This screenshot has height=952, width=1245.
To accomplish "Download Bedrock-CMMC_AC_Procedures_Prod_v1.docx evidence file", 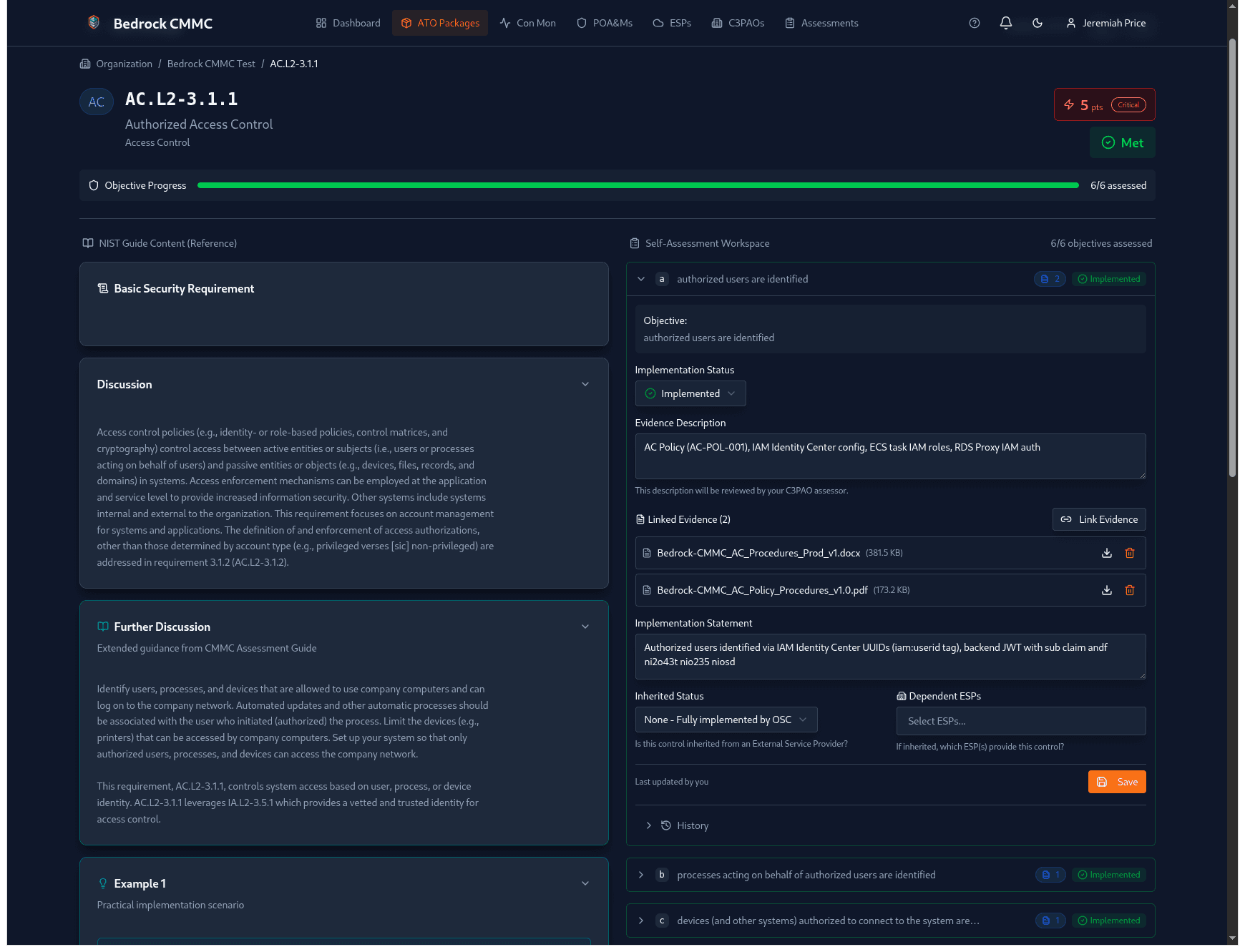I will [x=1107, y=553].
